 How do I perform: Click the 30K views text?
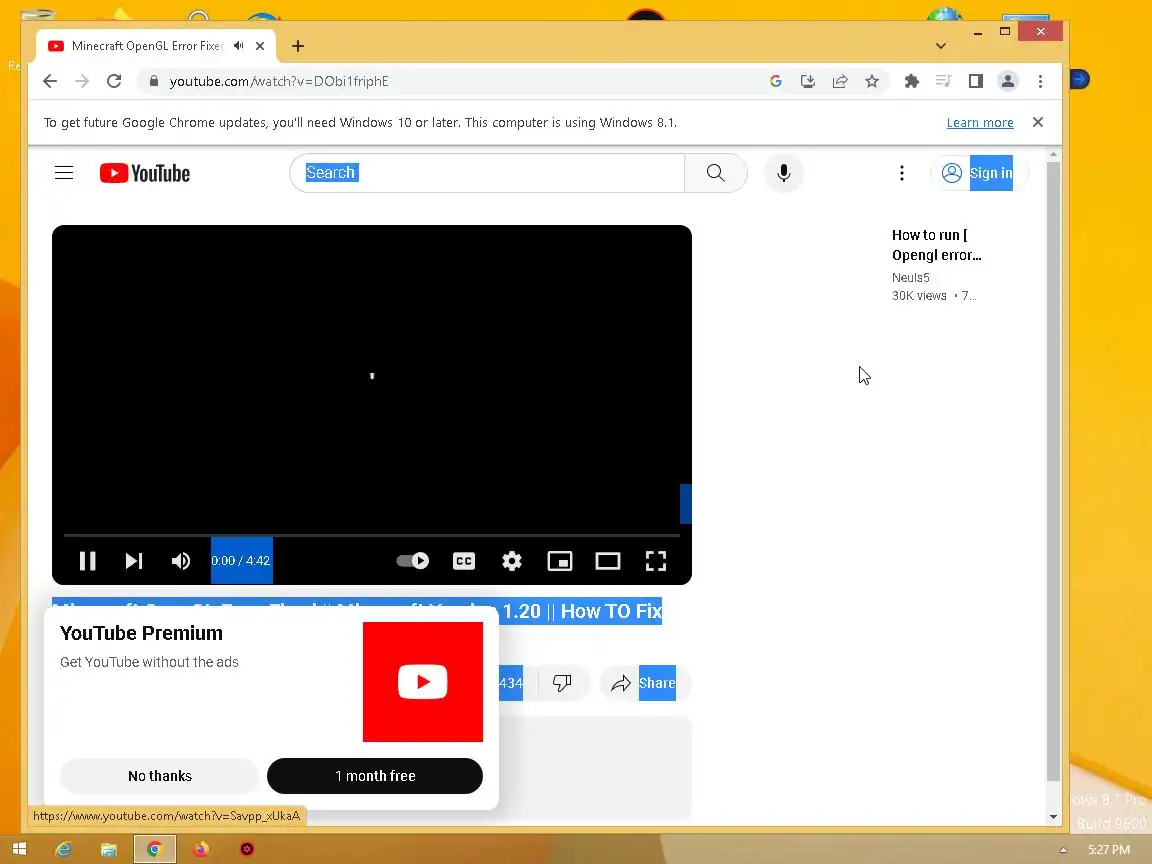(x=919, y=296)
